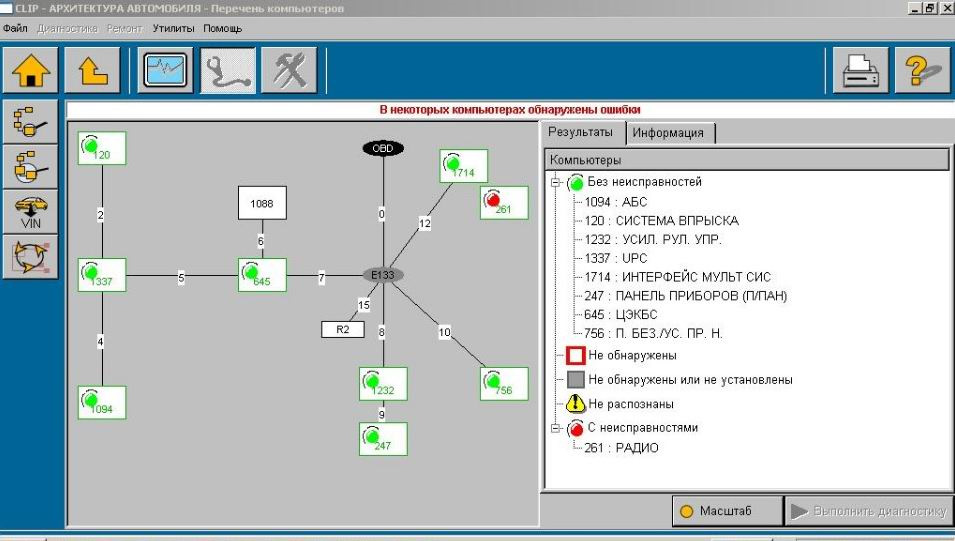
Task: Click the red error message banner
Action: click(509, 110)
